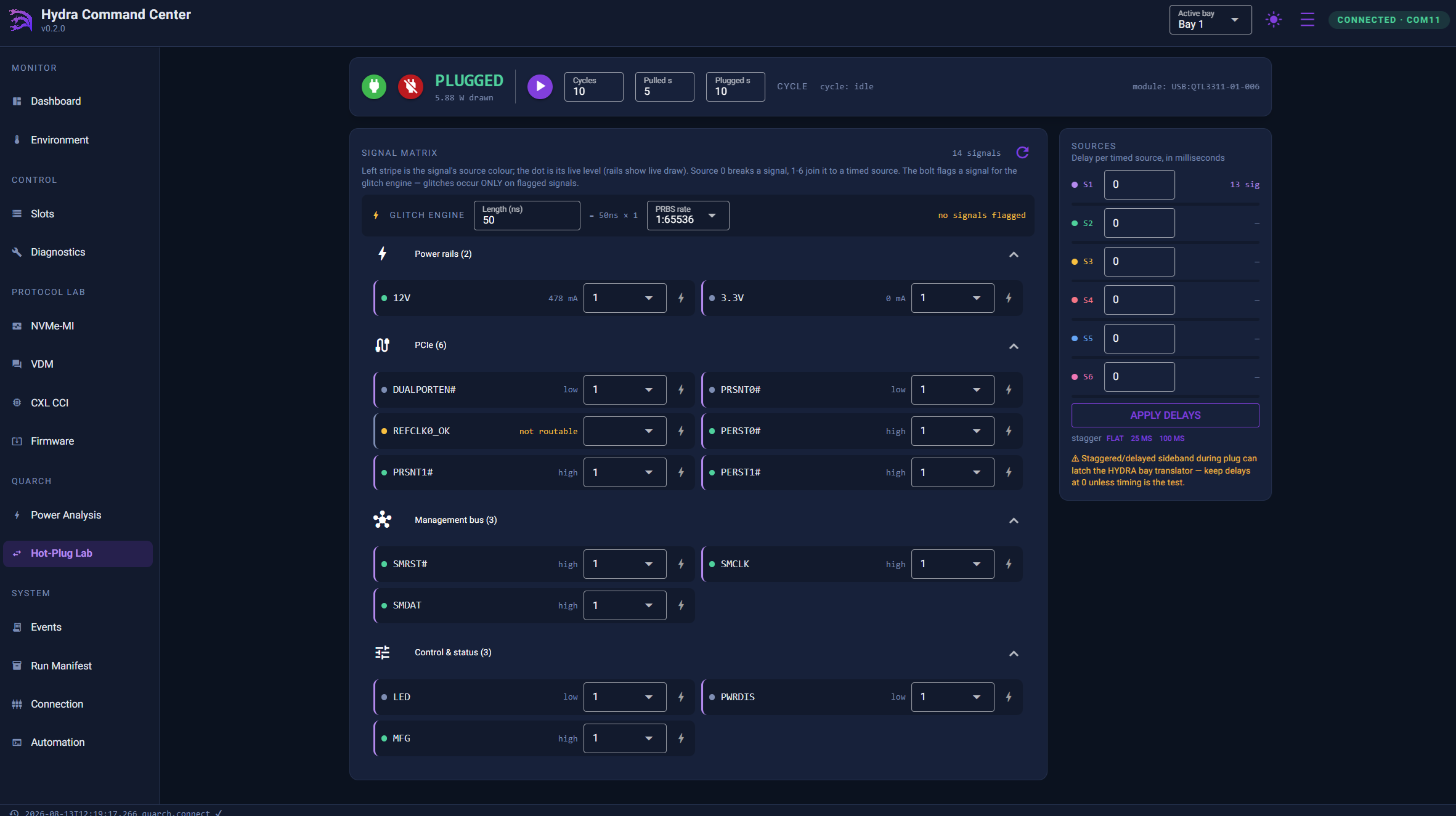Screen dimensions: 1456x816
Task: Set stagger to 100 MS
Action: click(1171, 438)
